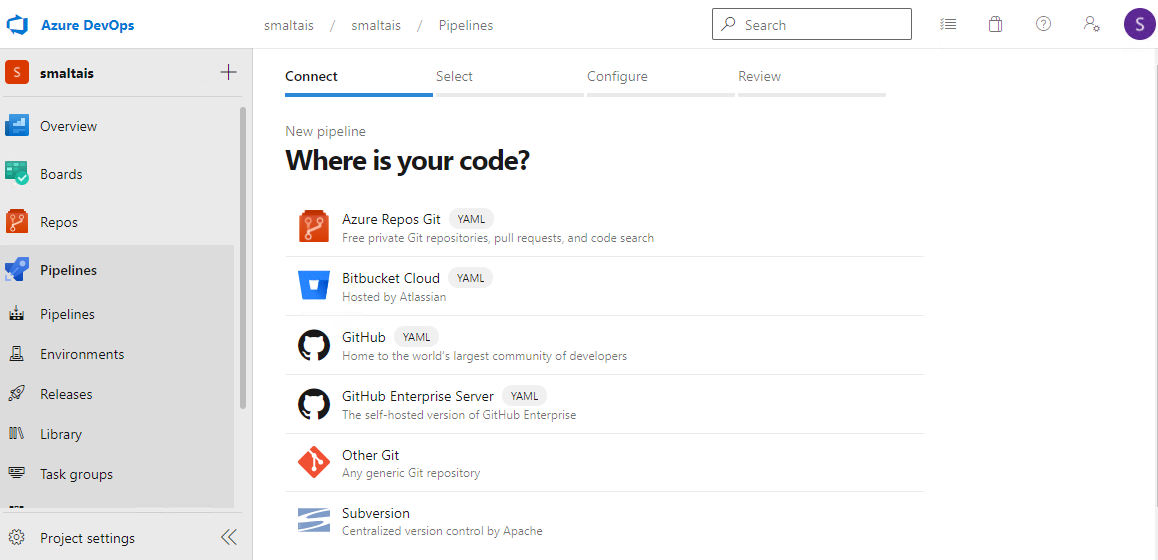Viewport: 1158px width, 560px height.
Task: Open the User settings icon
Action: pyautogui.click(x=1092, y=25)
